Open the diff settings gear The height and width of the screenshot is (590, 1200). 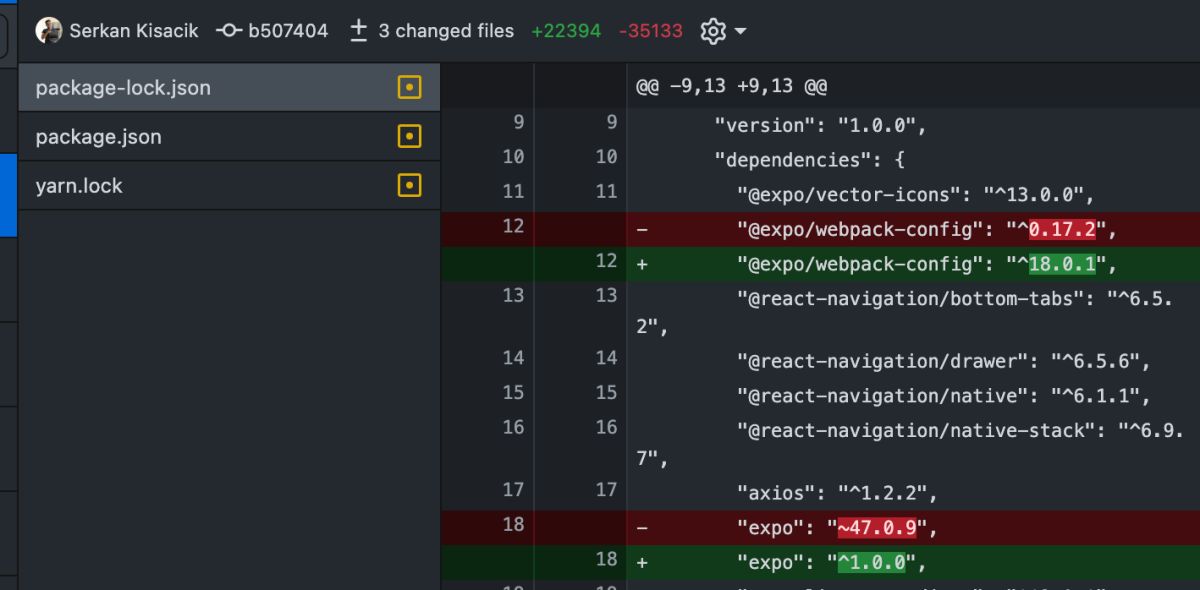tap(712, 31)
